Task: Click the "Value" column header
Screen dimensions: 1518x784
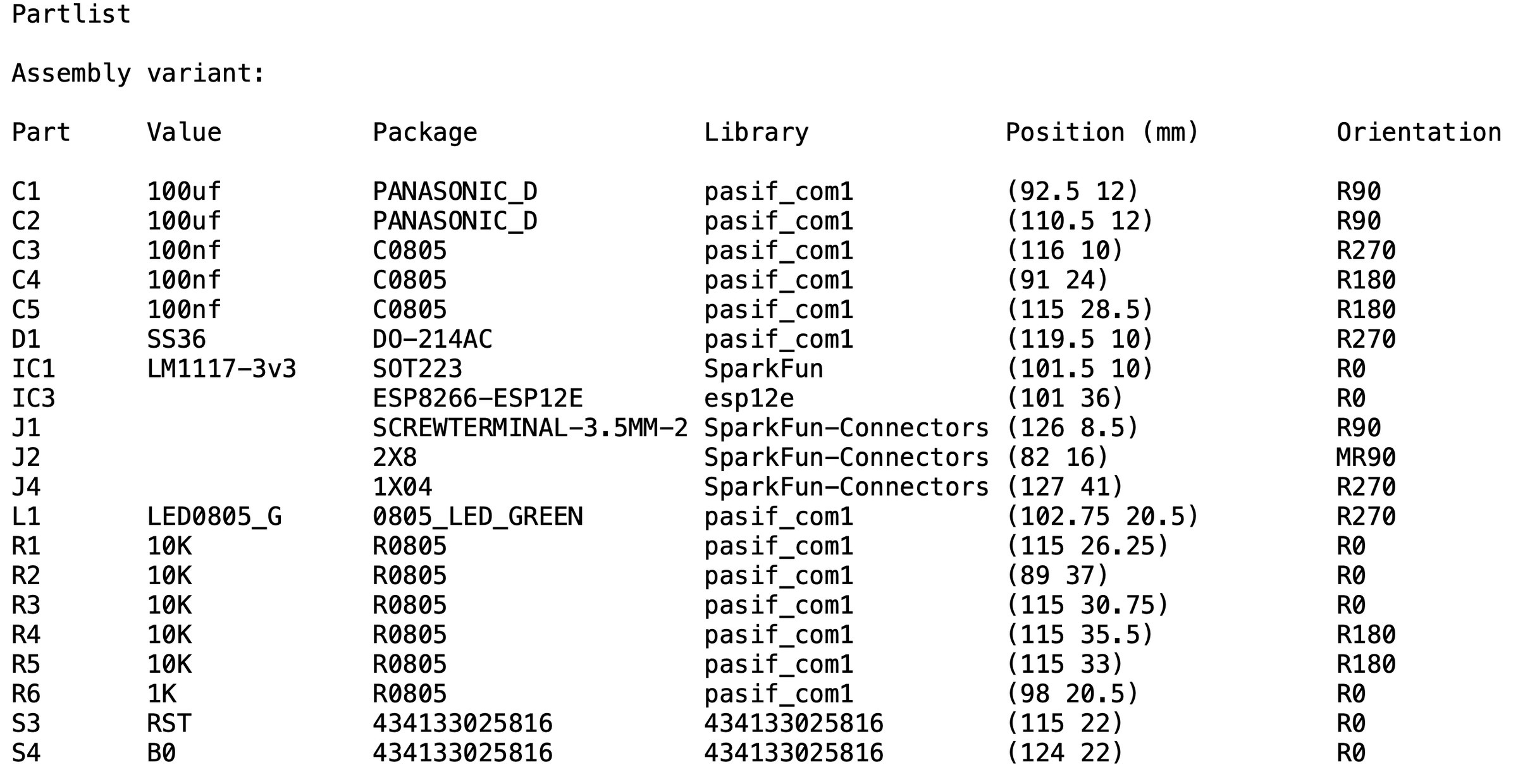Action: pyautogui.click(x=184, y=133)
